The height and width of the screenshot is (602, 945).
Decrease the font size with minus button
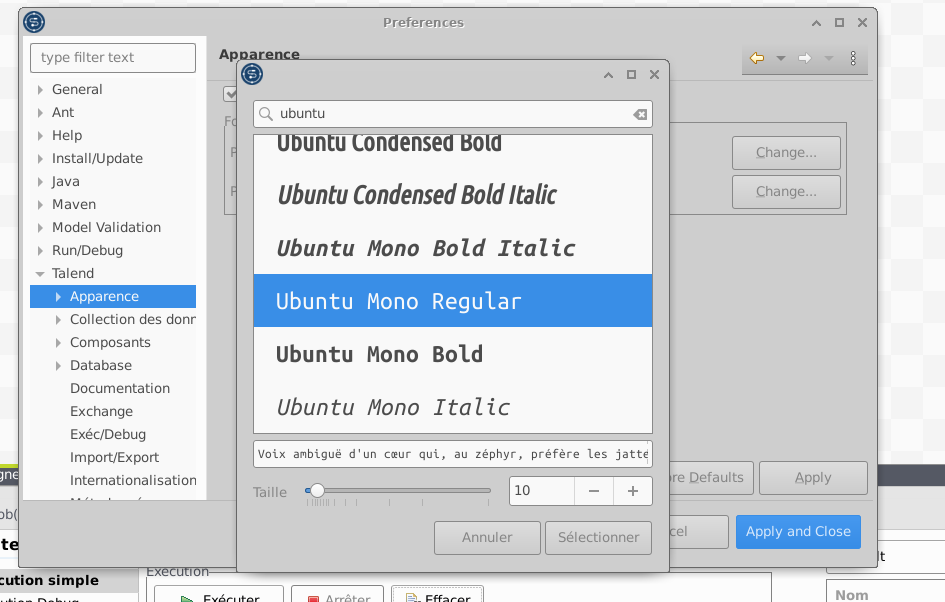(594, 491)
